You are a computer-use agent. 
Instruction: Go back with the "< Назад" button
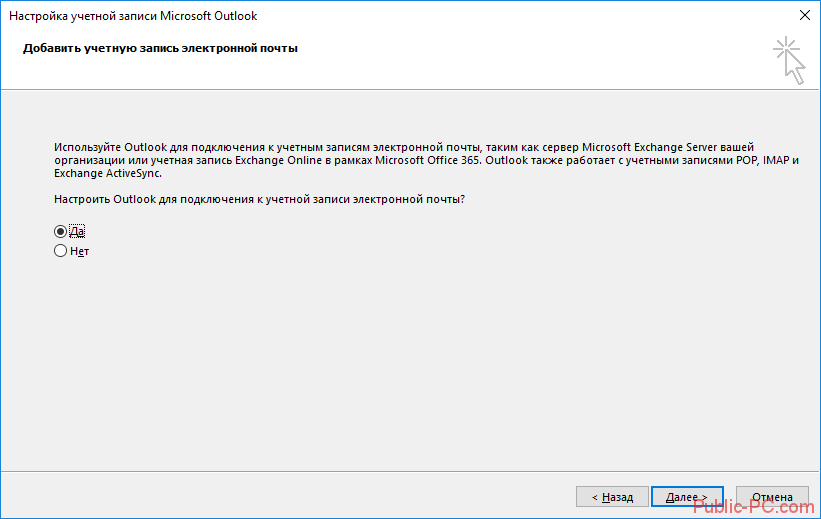pos(611,496)
